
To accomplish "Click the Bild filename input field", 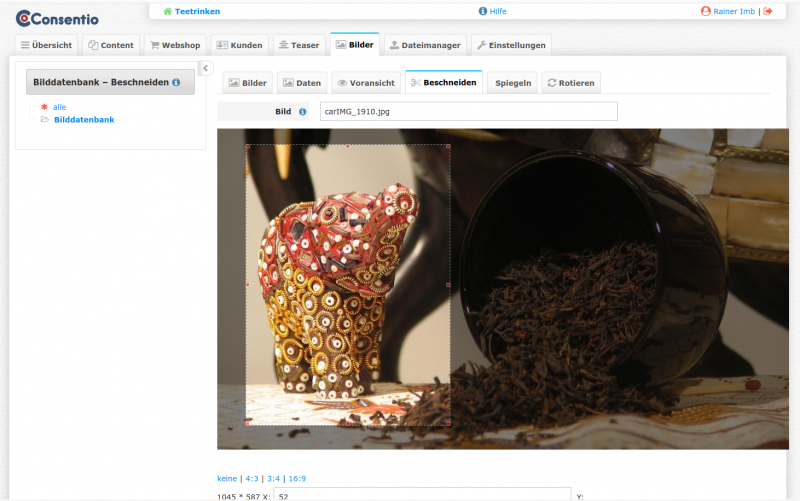I will point(468,111).
